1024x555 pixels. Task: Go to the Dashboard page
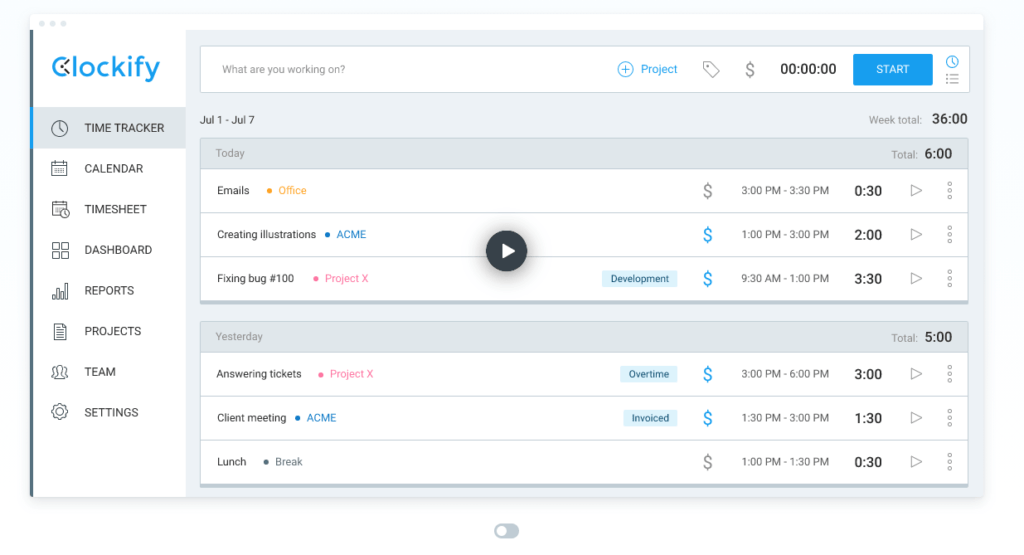coord(108,250)
